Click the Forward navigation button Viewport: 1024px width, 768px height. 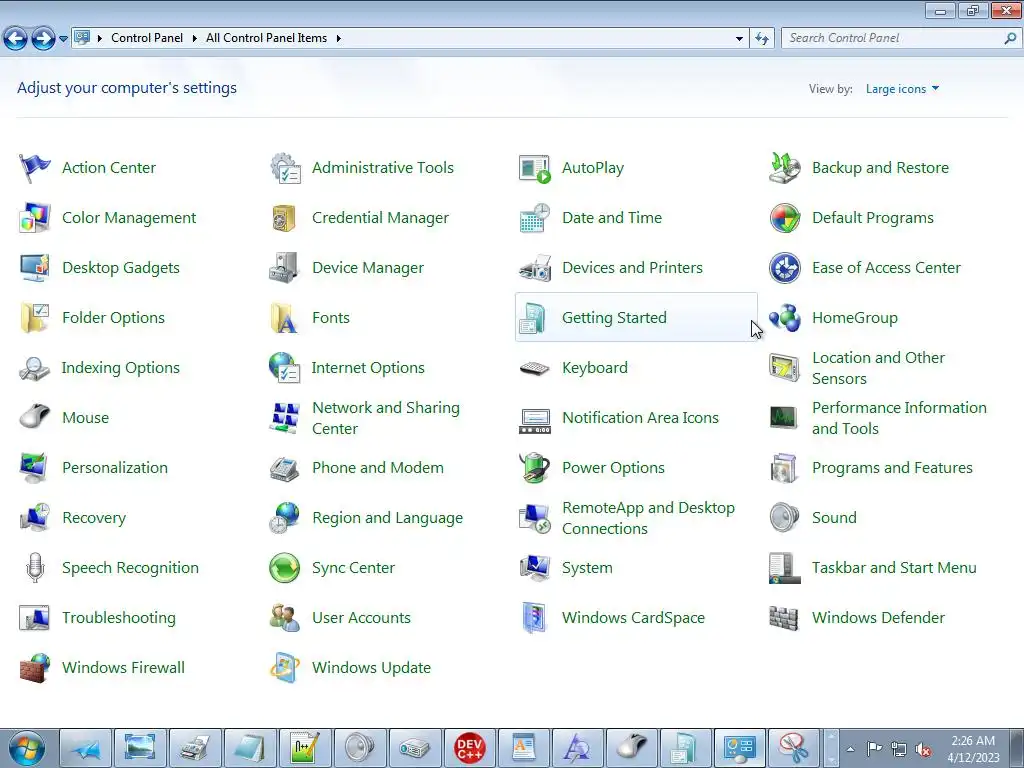43,39
